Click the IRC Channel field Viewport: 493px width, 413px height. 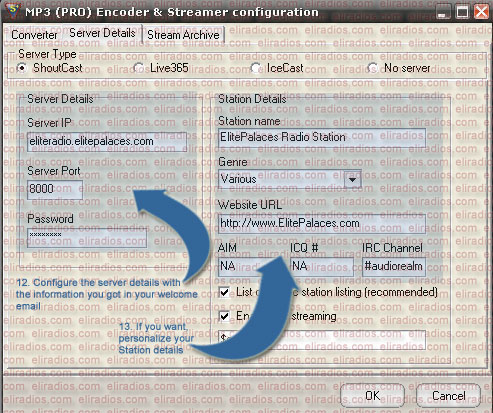(394, 267)
